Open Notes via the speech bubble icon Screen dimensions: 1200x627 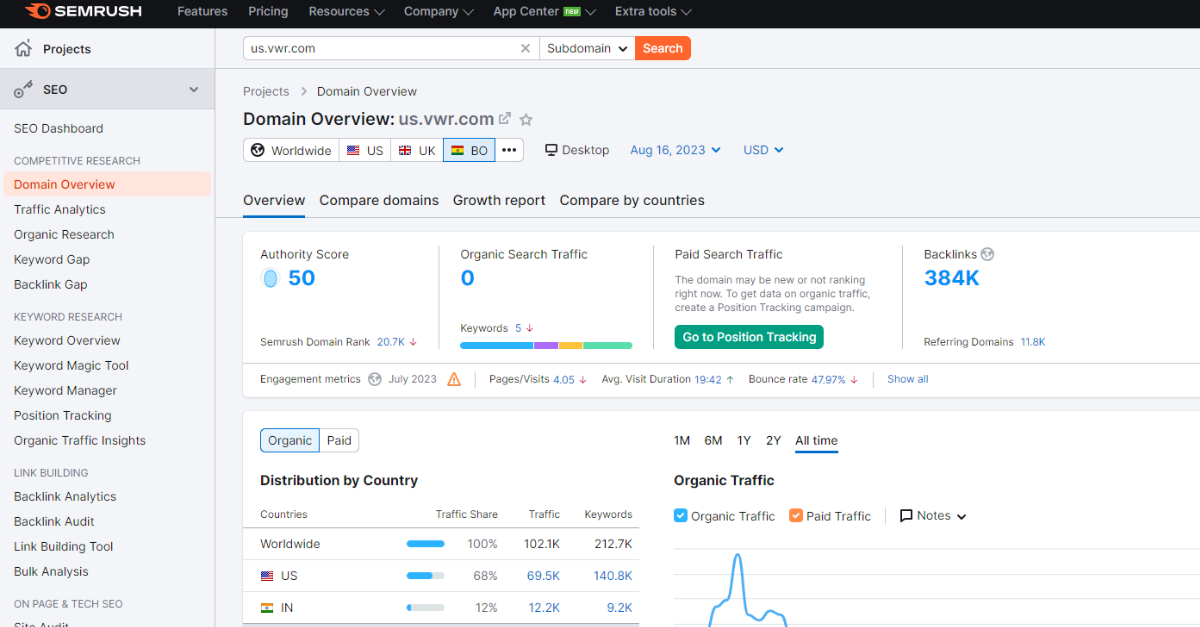[x=908, y=515]
